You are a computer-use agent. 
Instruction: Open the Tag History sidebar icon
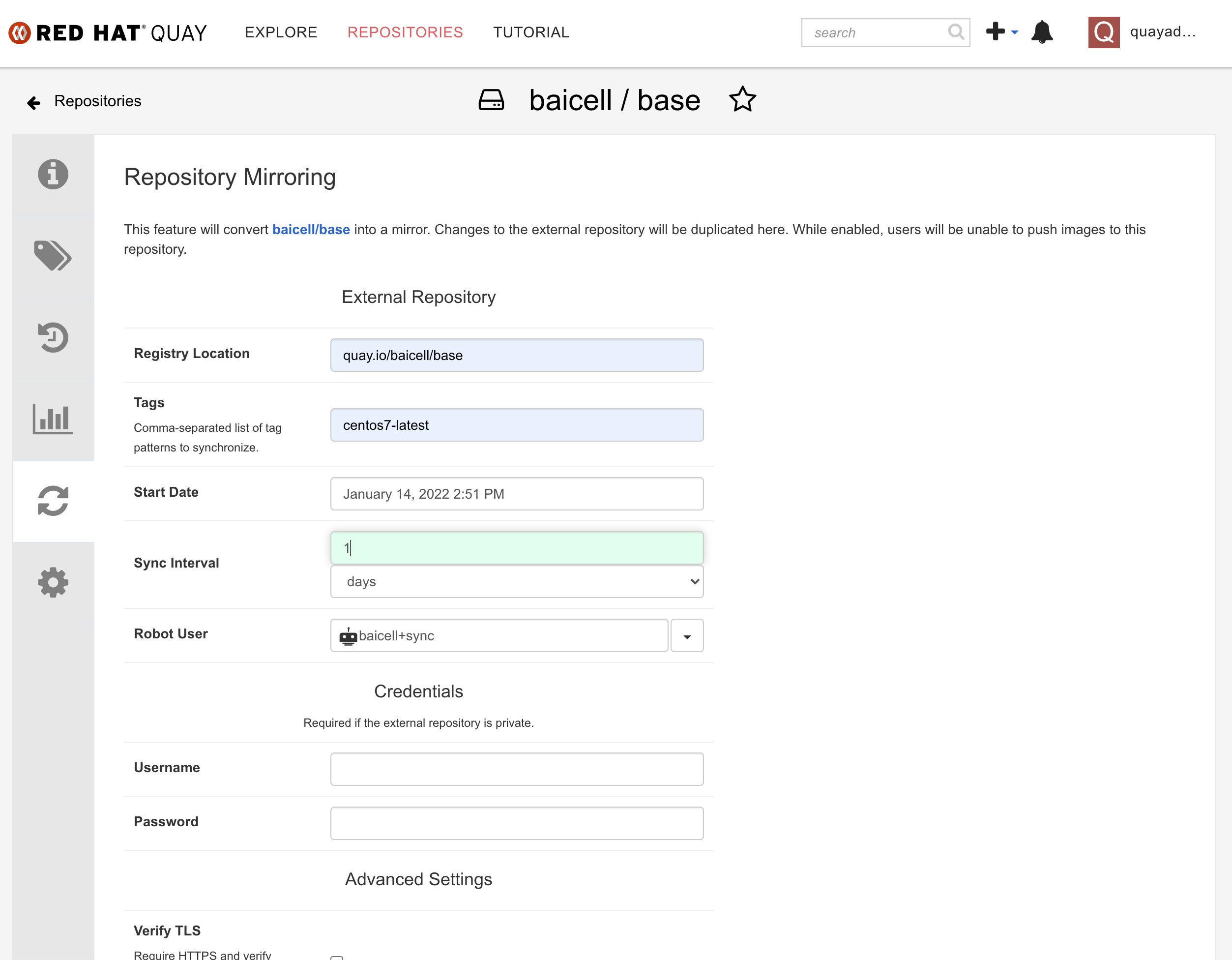coord(53,337)
